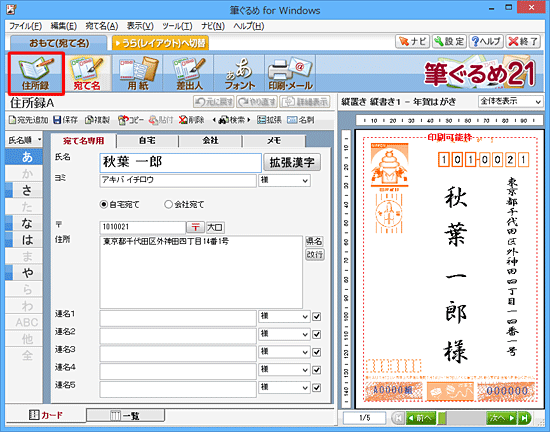550x432 pixels.
Task: Toggle the 連名1 checkbox
Action: point(316,317)
